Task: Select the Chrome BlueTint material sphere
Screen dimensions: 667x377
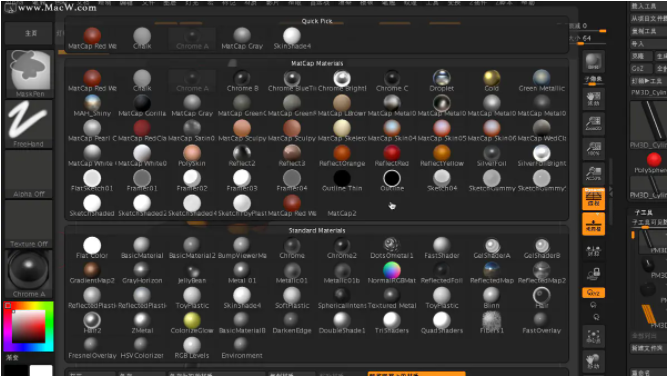Action: tap(292, 81)
